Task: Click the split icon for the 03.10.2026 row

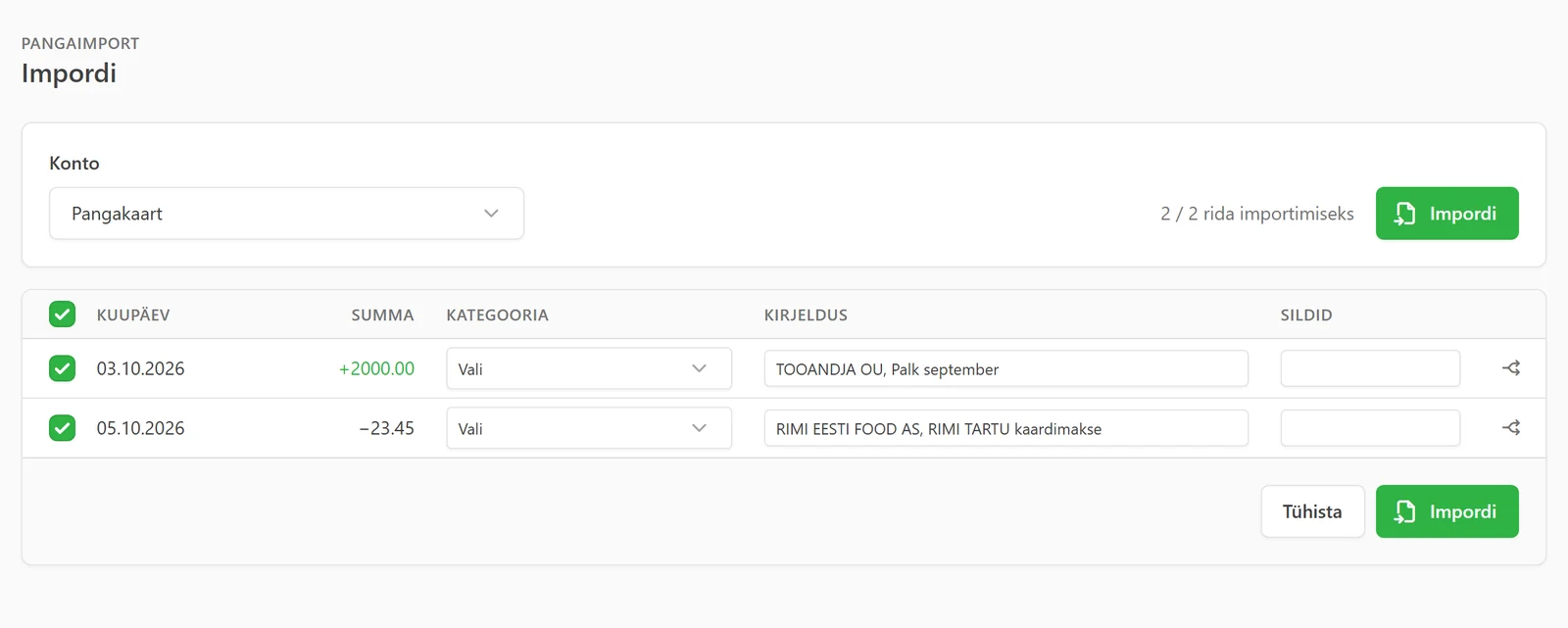Action: click(x=1511, y=368)
